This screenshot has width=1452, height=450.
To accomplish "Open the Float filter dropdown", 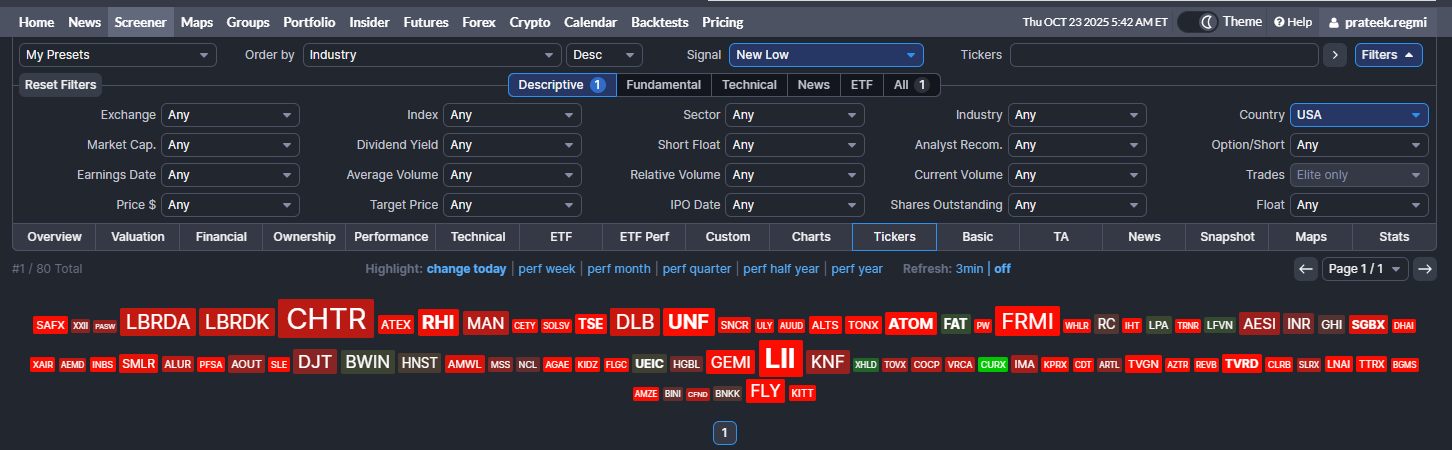I will pyautogui.click(x=1359, y=205).
